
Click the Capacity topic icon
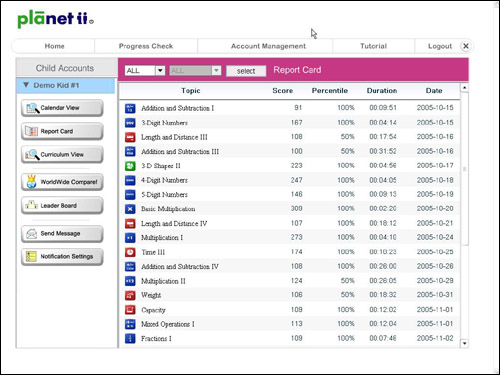pos(130,310)
